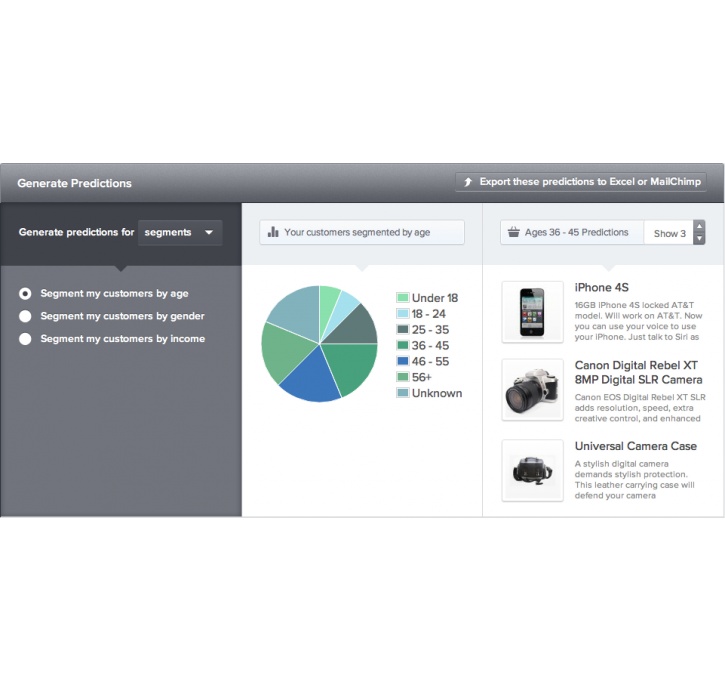725x680 pixels.
Task: Click the bar chart icon beside segmented by age
Action: [x=273, y=232]
